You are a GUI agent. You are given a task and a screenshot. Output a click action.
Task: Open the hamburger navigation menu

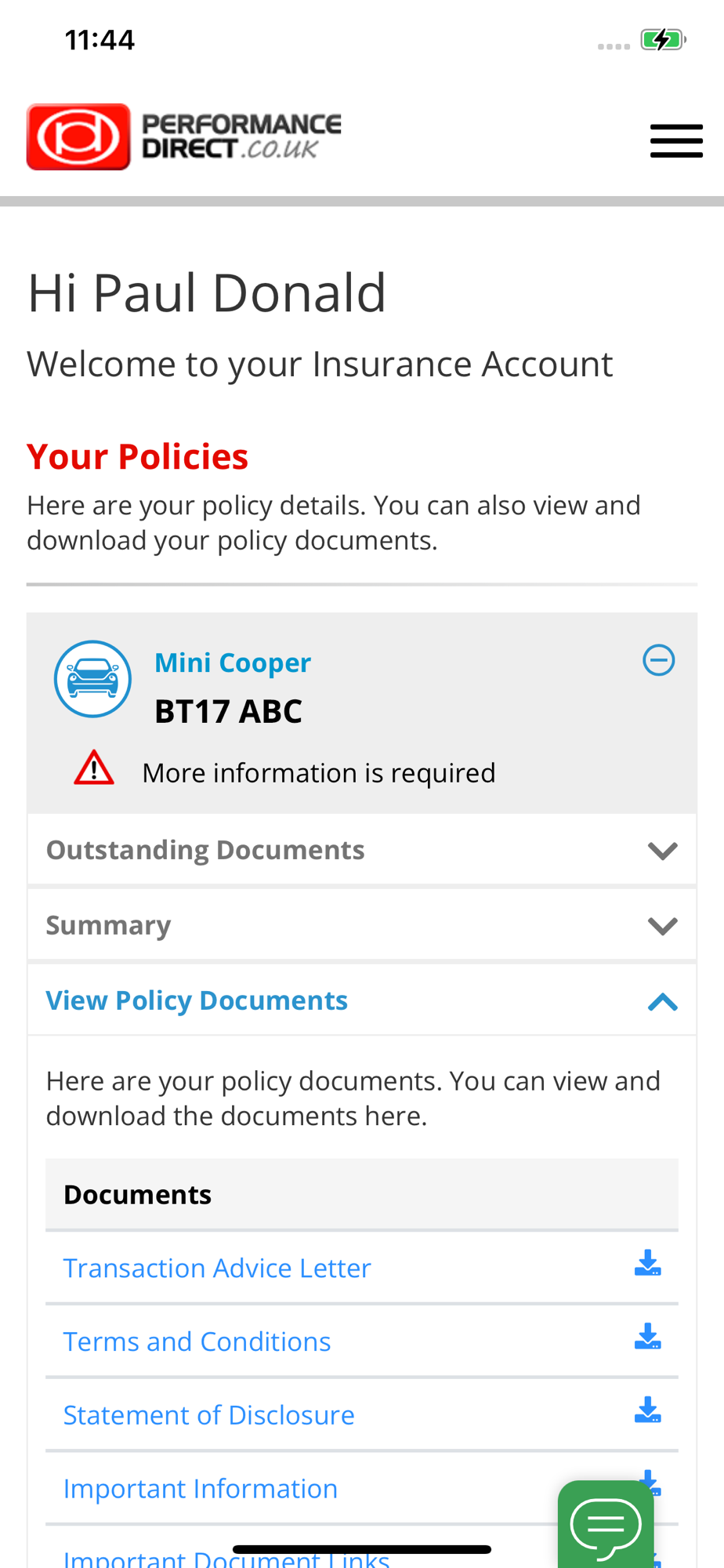click(x=676, y=141)
